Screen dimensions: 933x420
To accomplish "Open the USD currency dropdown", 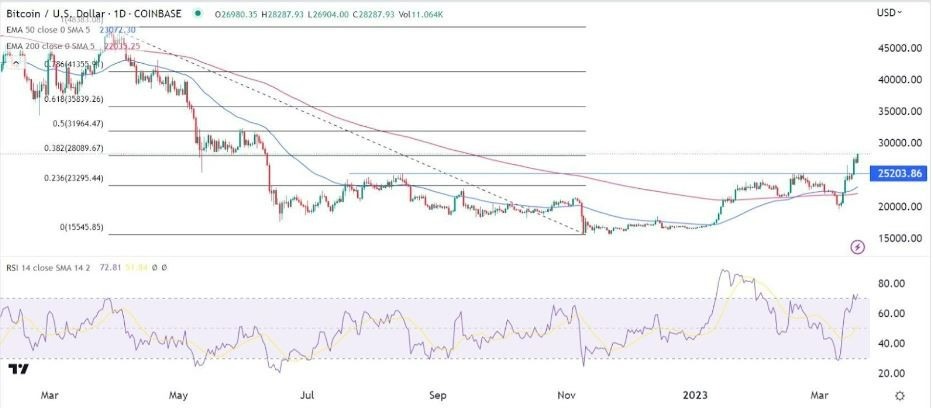I will coord(890,12).
